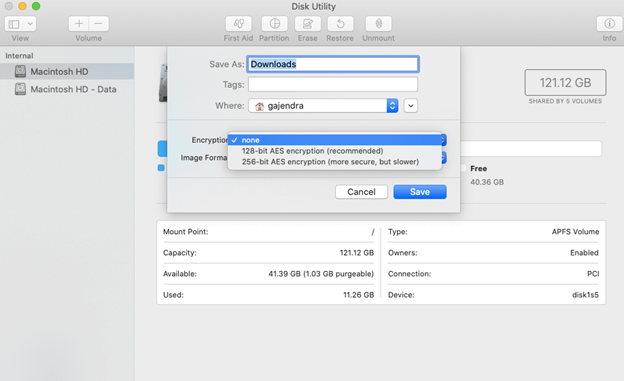Click the Mount Point slash value
Screen dimensions: 624x381
click(x=372, y=232)
